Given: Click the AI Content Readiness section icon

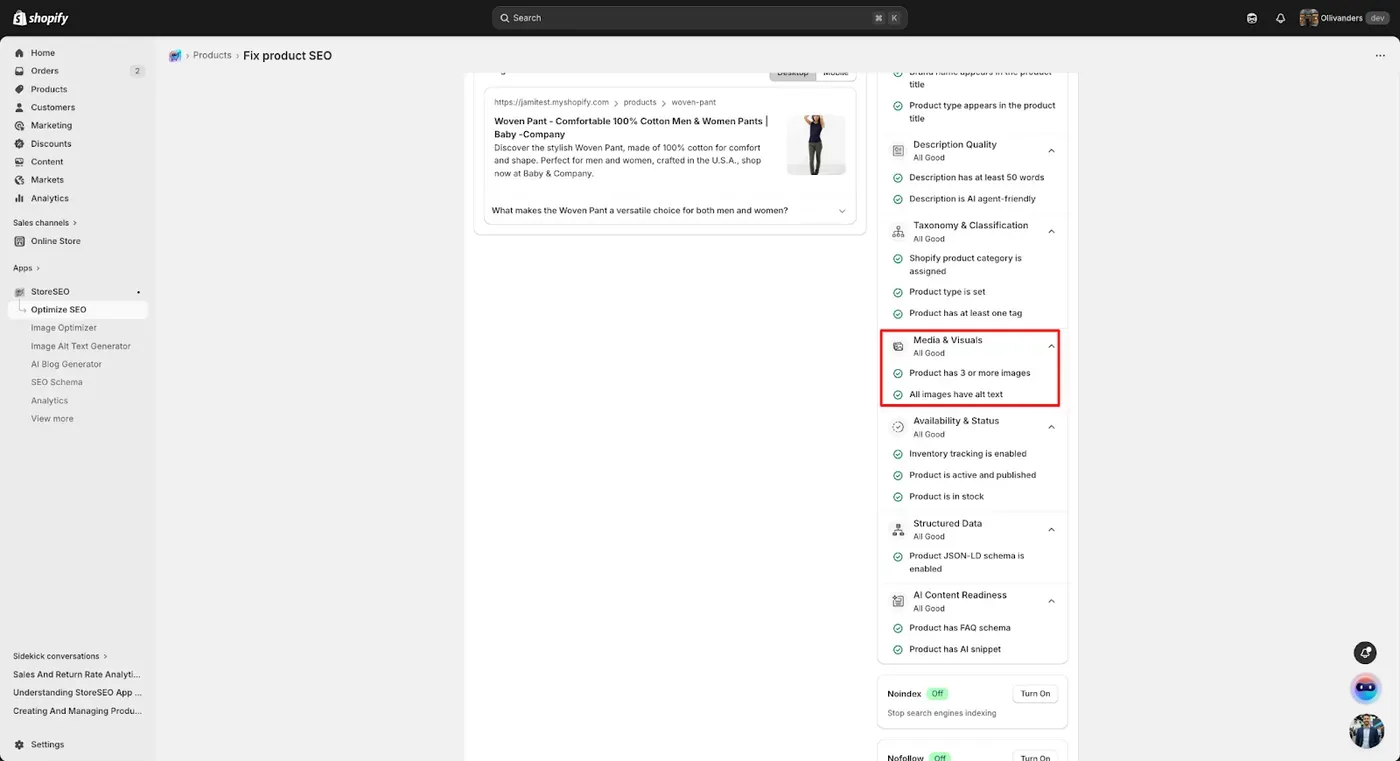Looking at the screenshot, I should [x=898, y=601].
